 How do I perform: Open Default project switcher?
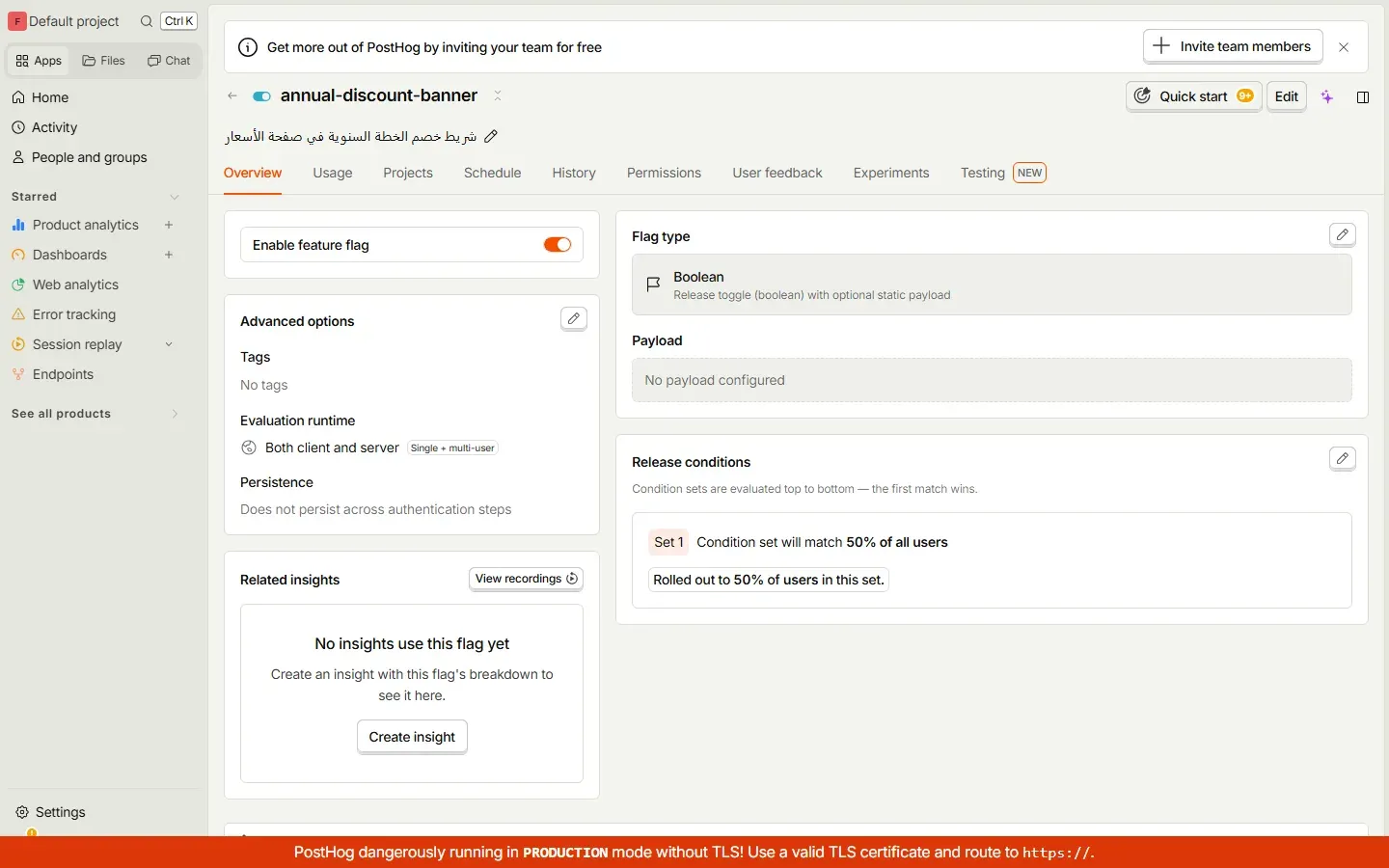(66, 21)
